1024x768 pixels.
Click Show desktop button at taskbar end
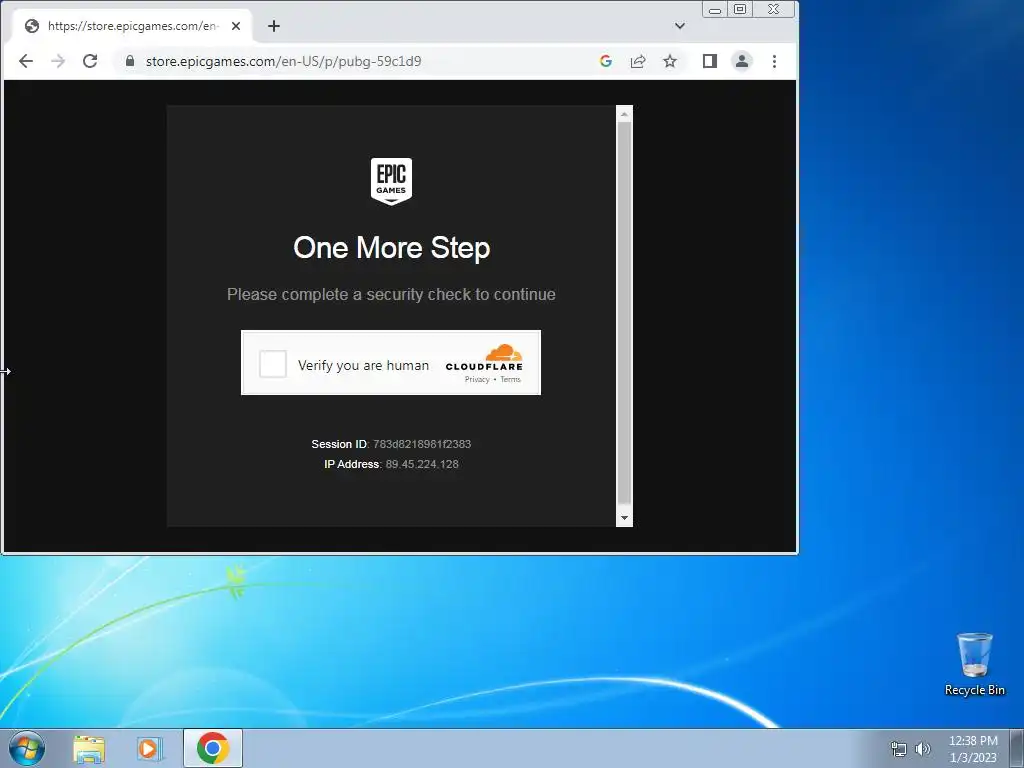pyautogui.click(x=1017, y=748)
